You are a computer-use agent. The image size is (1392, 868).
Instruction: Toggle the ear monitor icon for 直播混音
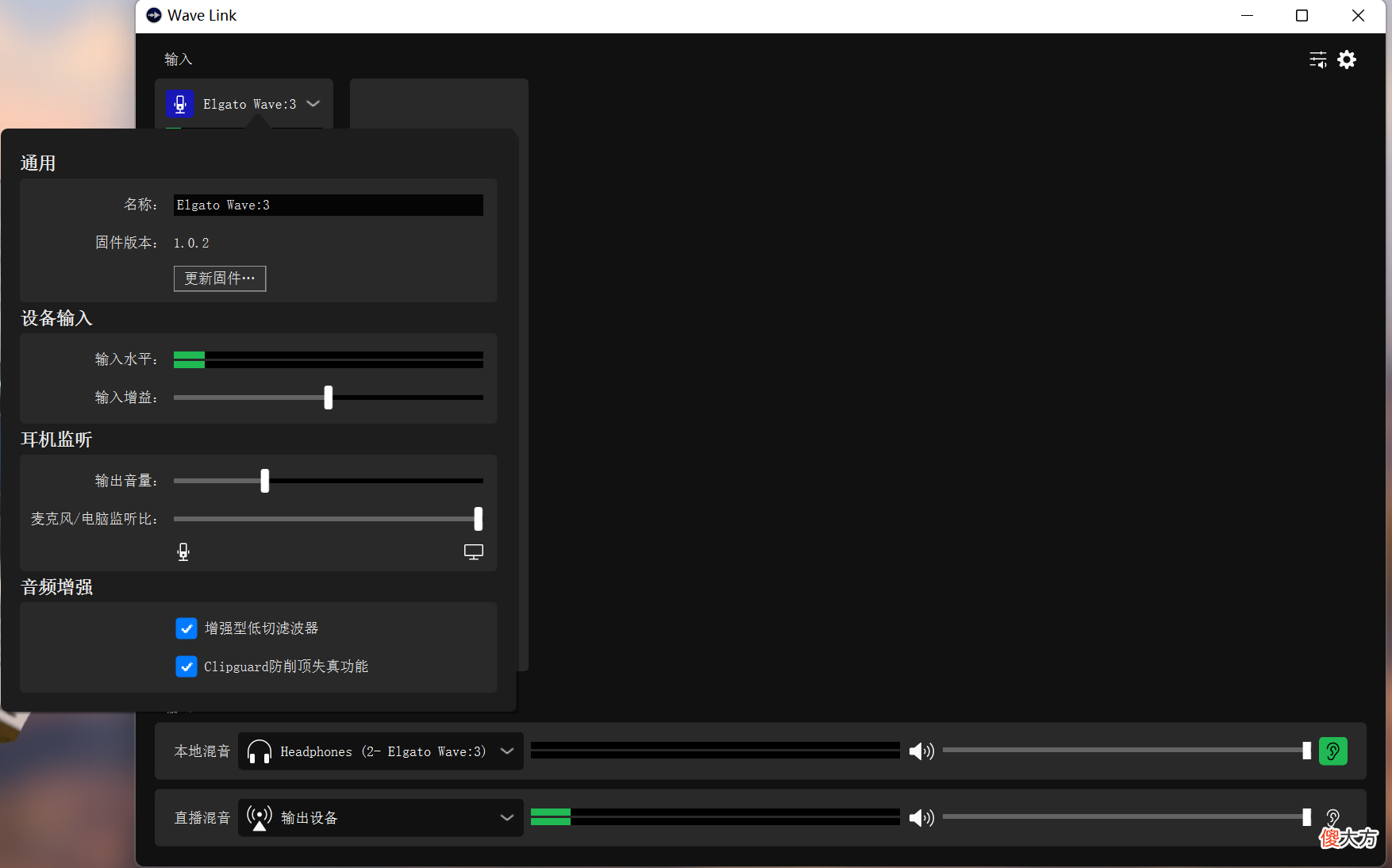coord(1333,817)
